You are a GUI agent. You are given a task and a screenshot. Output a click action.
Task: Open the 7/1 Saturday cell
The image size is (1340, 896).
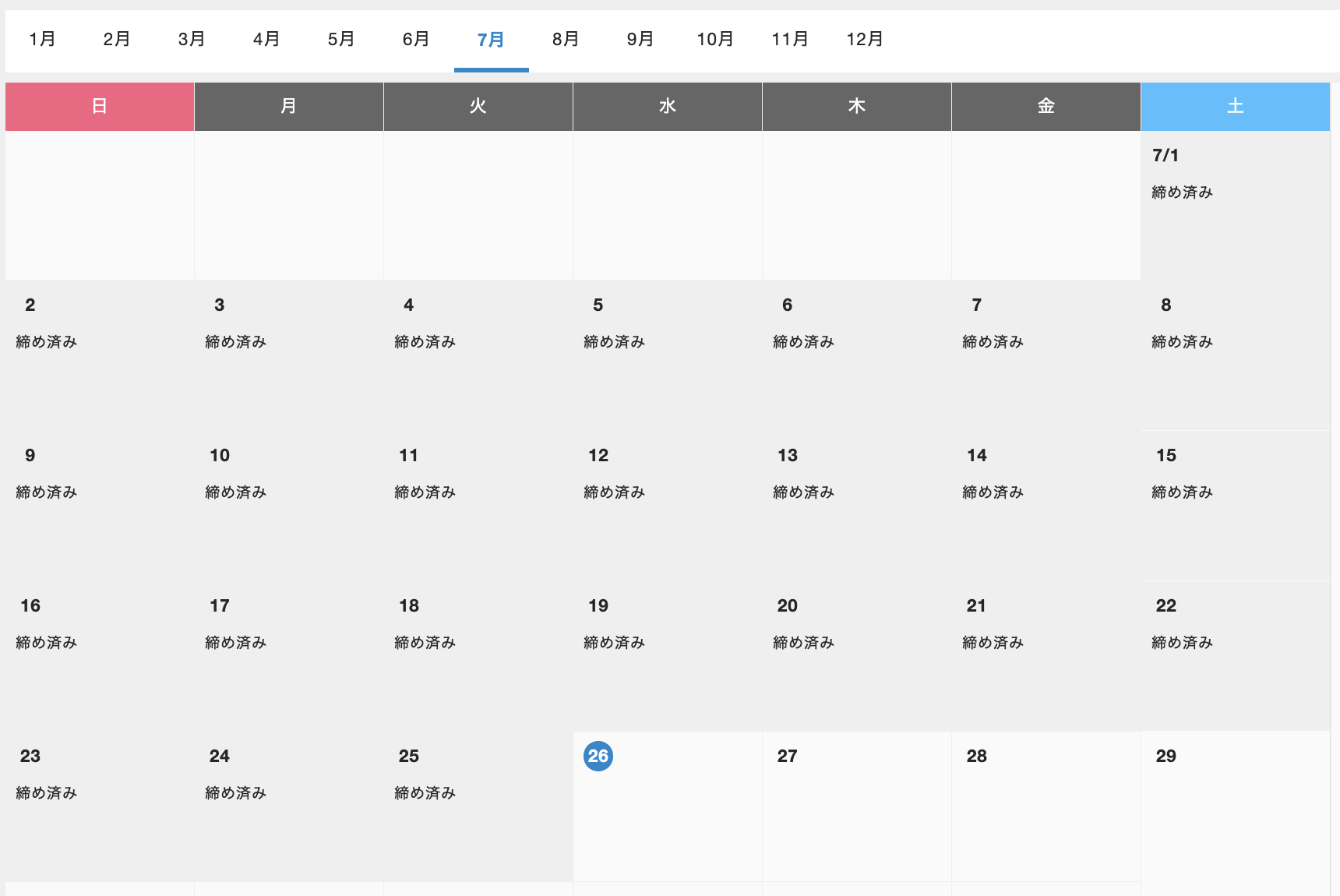pos(1235,205)
